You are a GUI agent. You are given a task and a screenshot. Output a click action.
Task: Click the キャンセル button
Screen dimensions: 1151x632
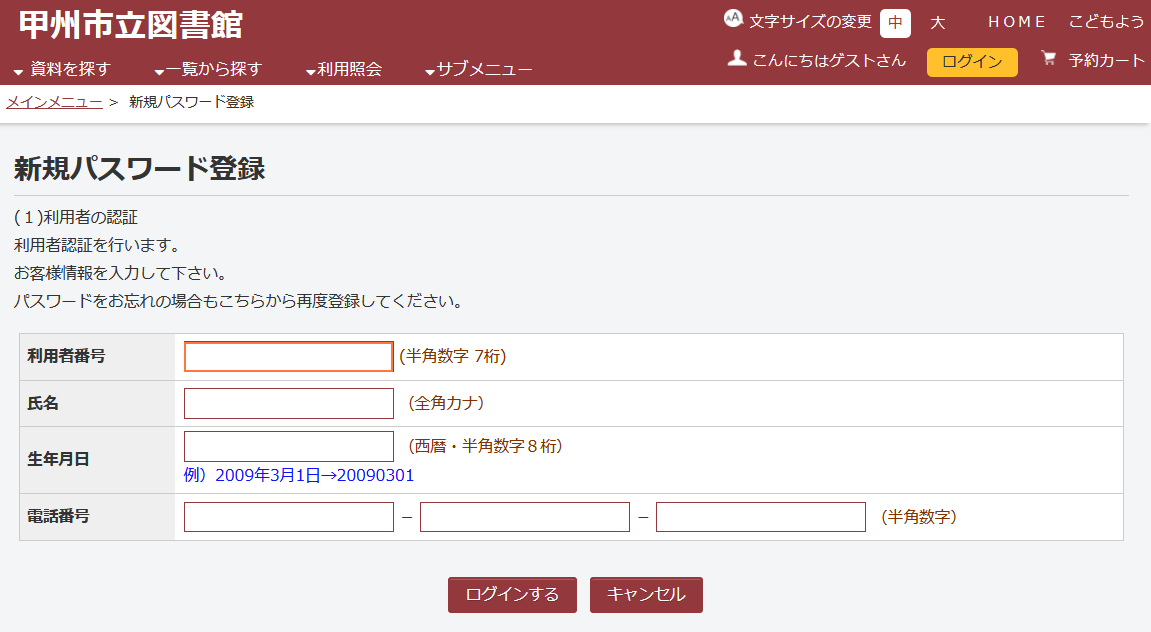click(x=646, y=595)
